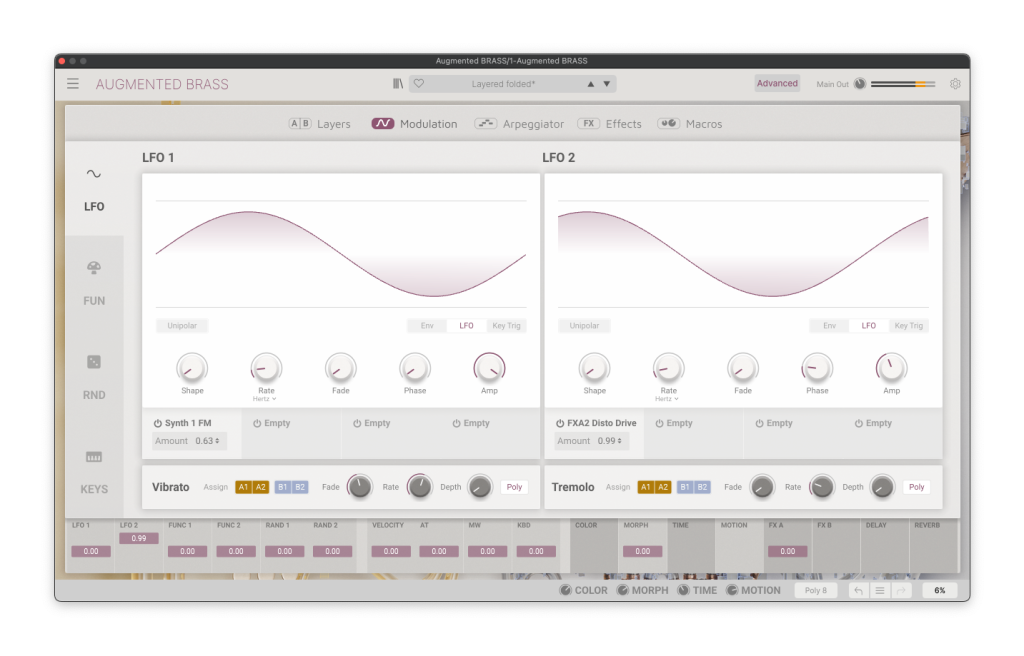Click the undo arrow in bottom bar
Screen dimensions: 1024x656
pyautogui.click(x=858, y=591)
